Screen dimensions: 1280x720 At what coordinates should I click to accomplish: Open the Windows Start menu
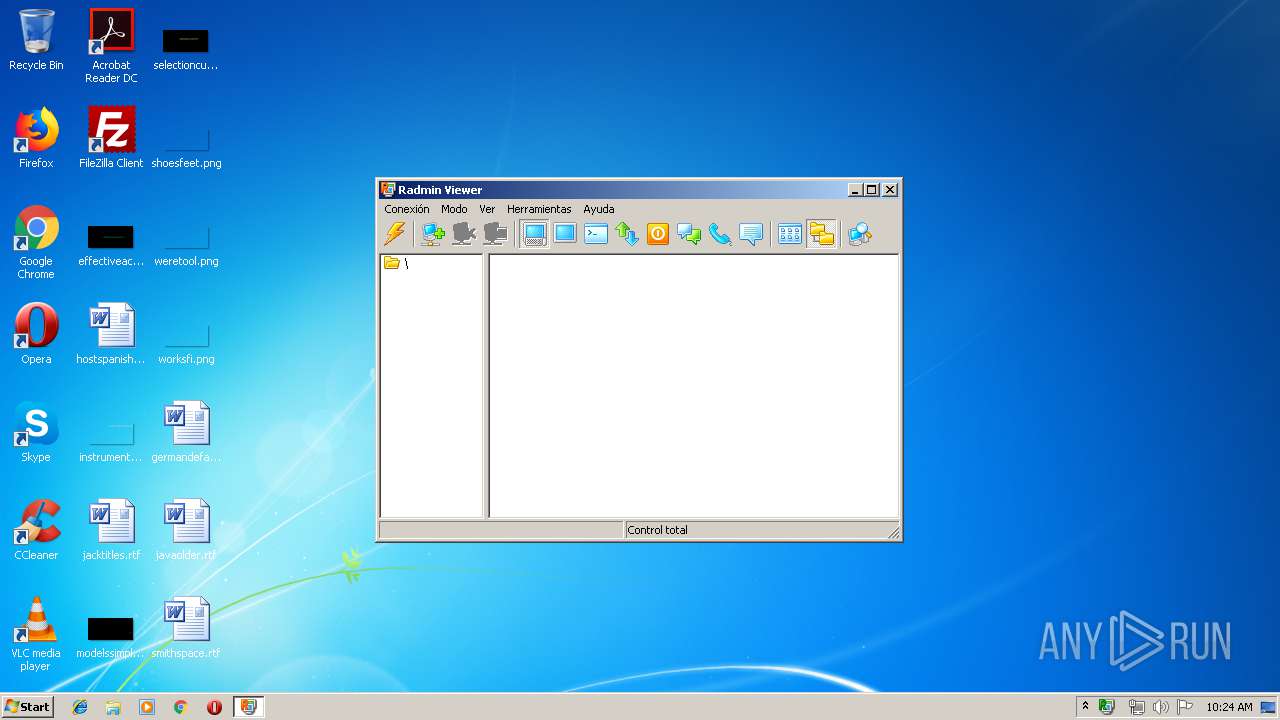[x=27, y=707]
